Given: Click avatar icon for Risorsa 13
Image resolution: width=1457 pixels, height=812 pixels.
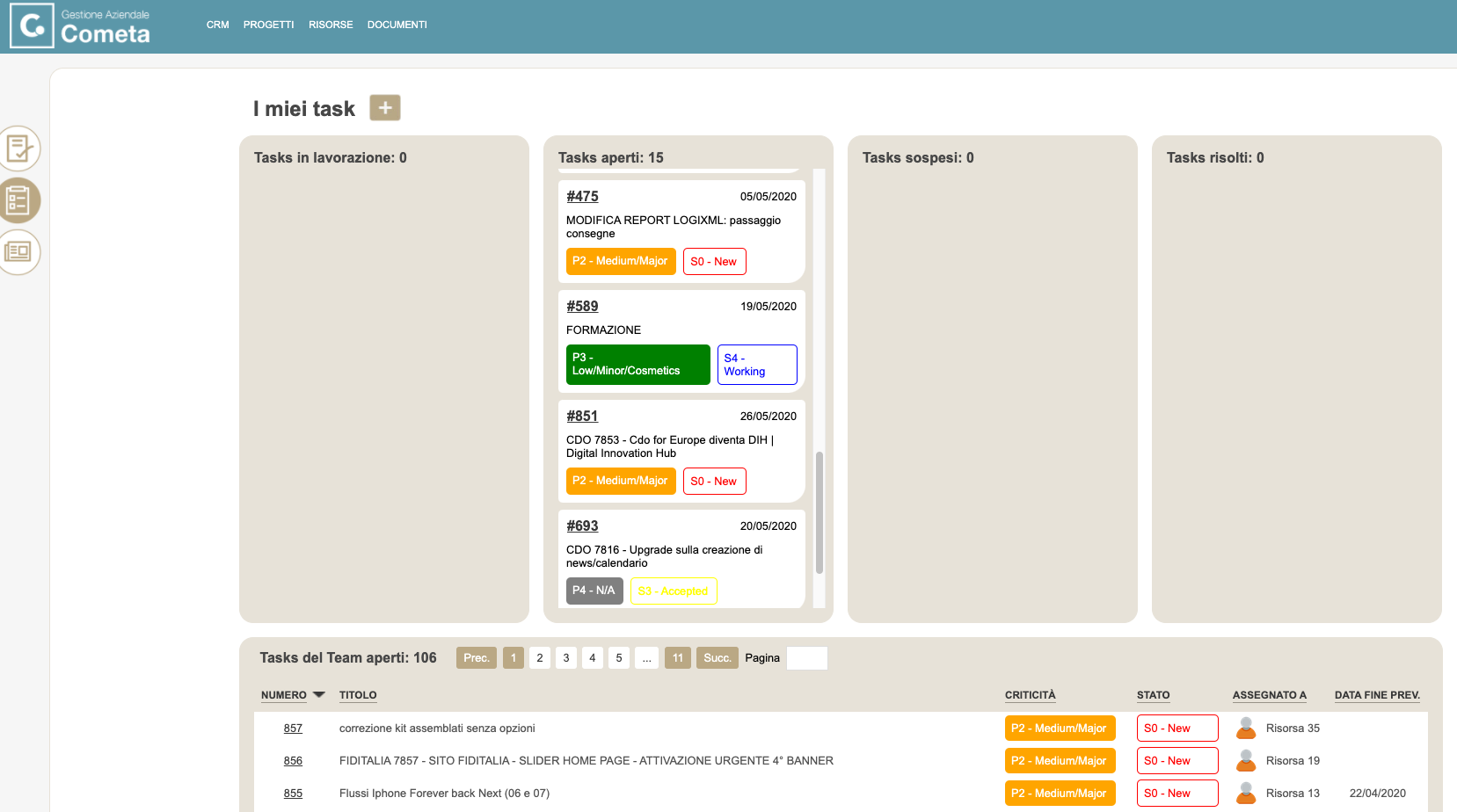Looking at the screenshot, I should (1245, 793).
